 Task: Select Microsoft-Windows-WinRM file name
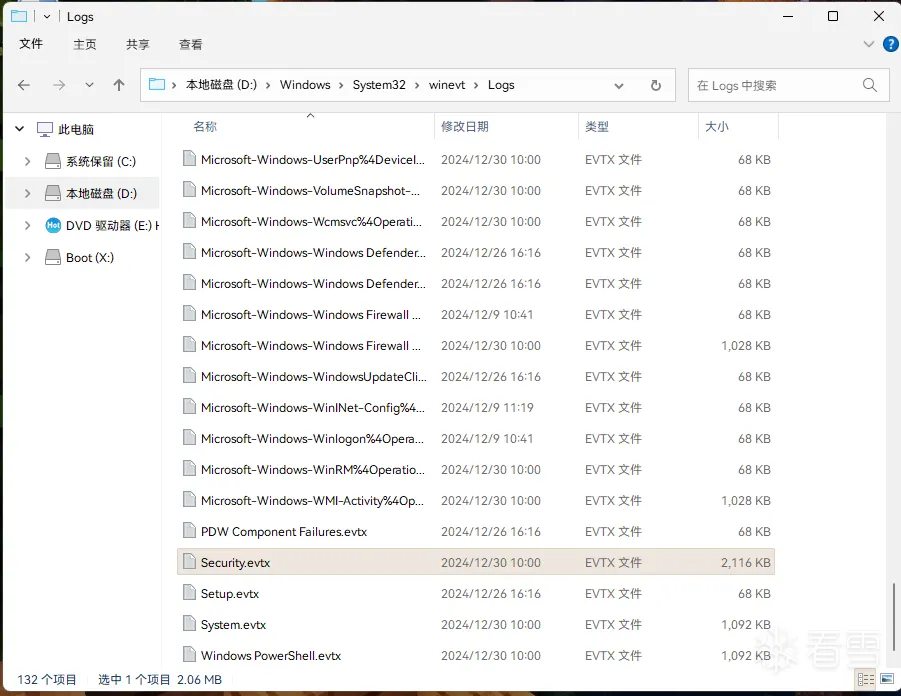pyautogui.click(x=313, y=470)
